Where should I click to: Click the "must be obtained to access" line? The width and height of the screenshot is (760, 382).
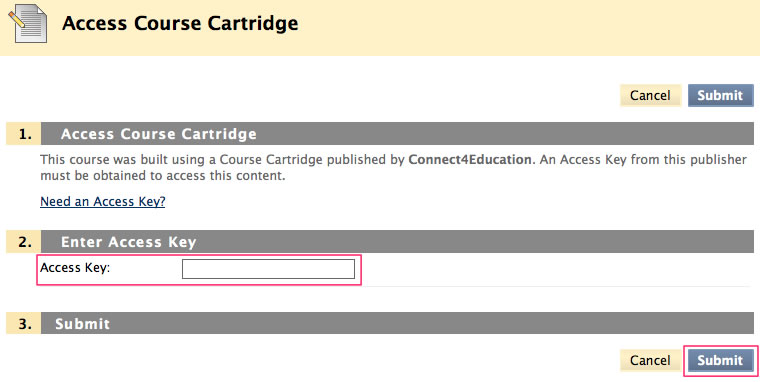pyautogui.click(x=163, y=175)
